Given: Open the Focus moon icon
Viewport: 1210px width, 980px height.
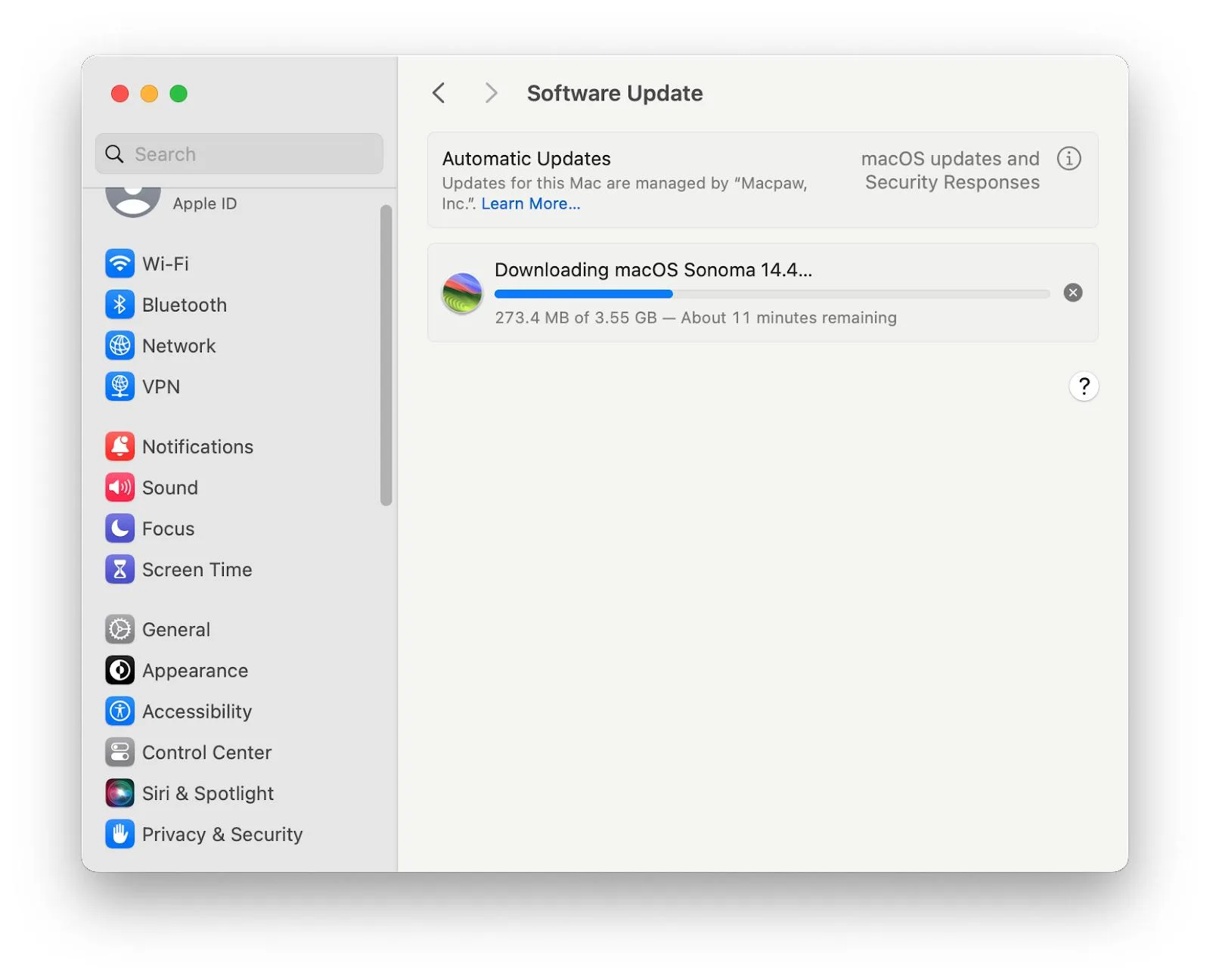Looking at the screenshot, I should [119, 529].
